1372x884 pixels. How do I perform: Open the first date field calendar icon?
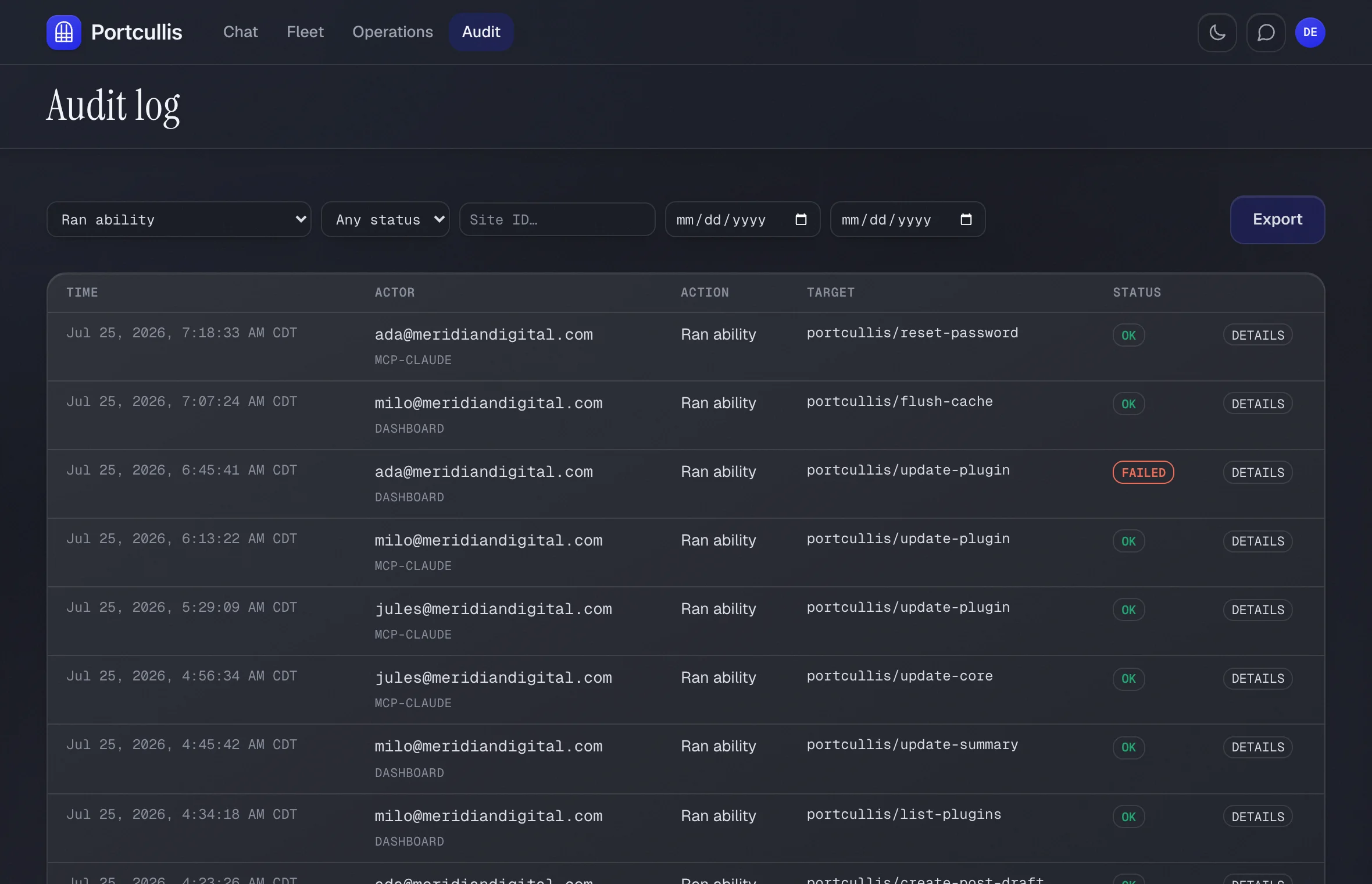[801, 220]
